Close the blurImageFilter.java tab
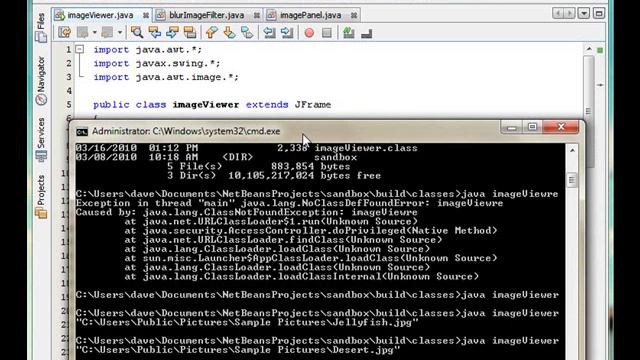This screenshot has height=360, width=640. (257, 16)
